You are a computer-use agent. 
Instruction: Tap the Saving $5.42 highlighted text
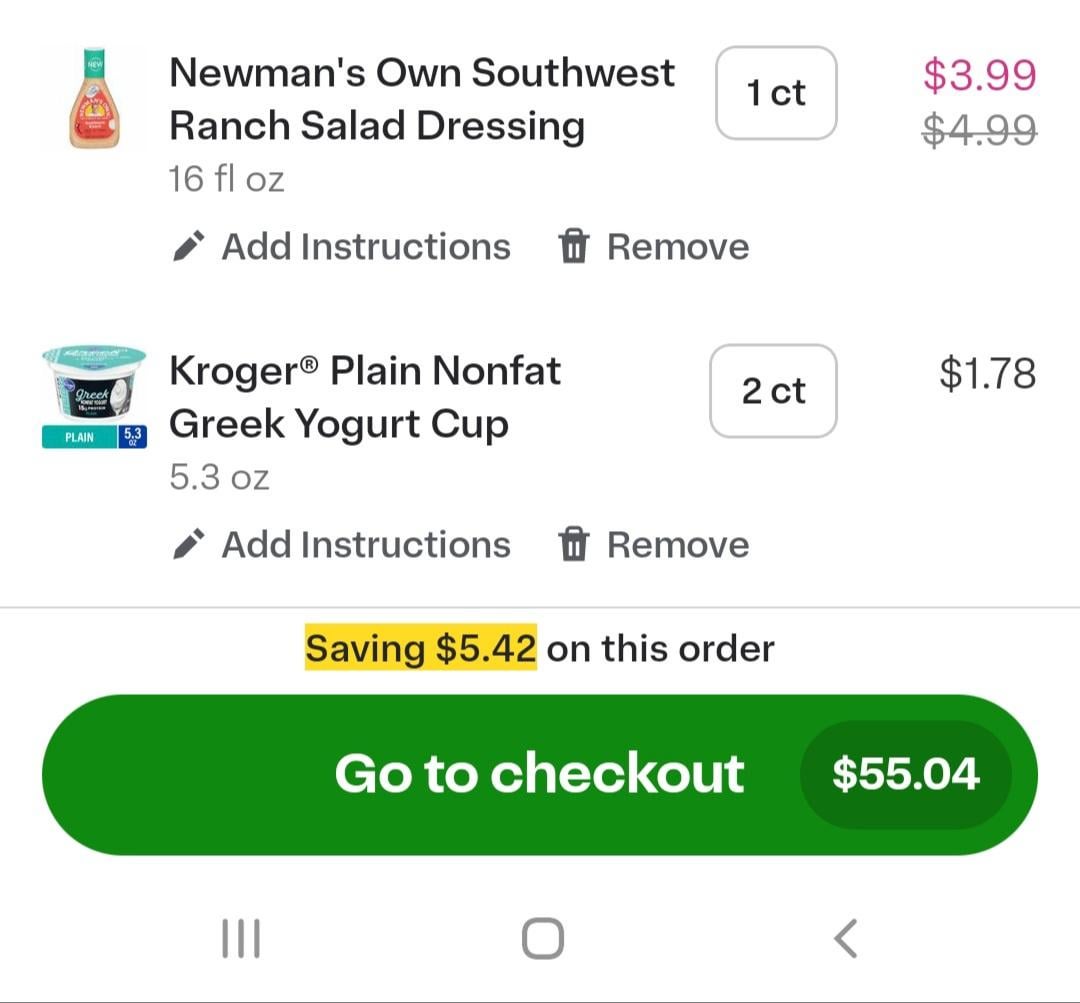421,648
